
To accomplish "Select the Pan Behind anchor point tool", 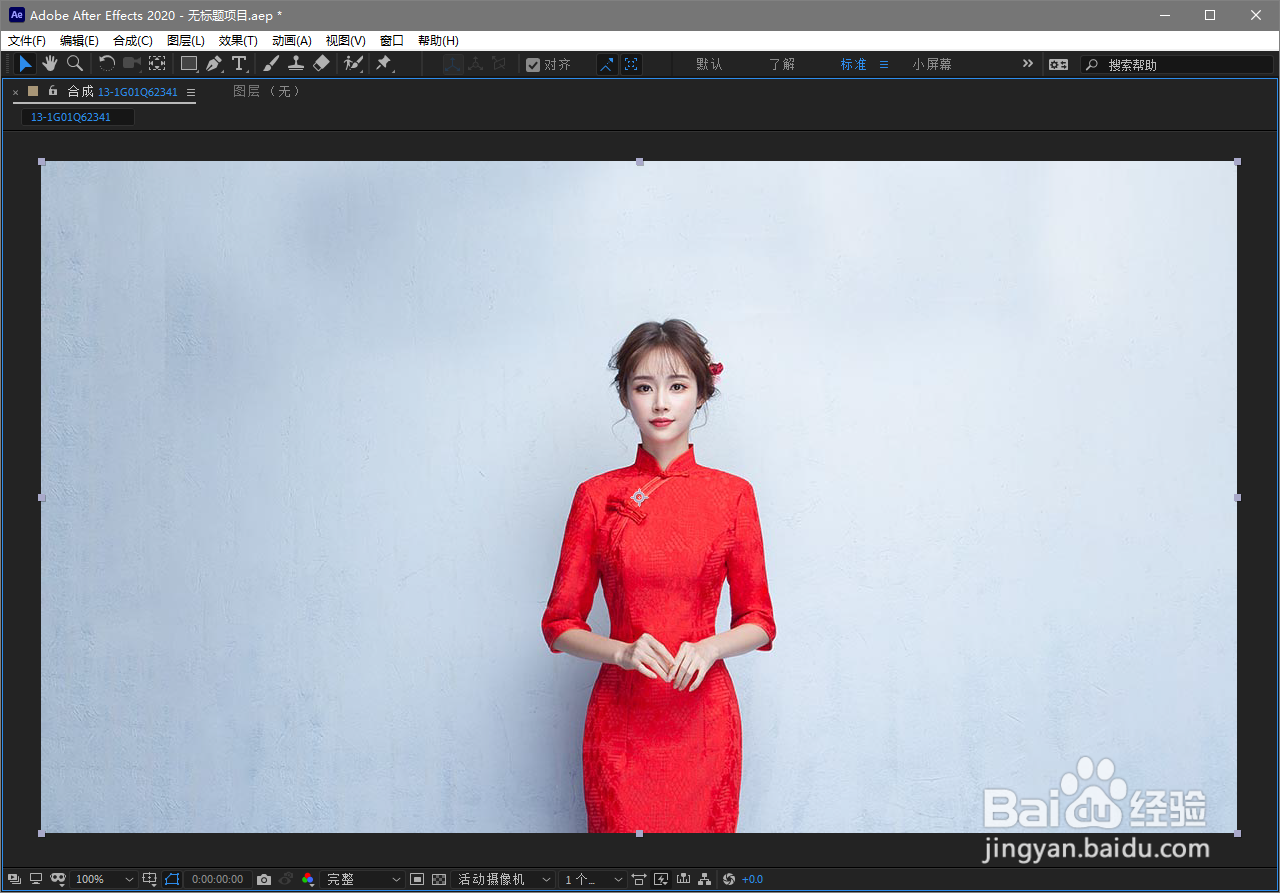I will click(157, 64).
